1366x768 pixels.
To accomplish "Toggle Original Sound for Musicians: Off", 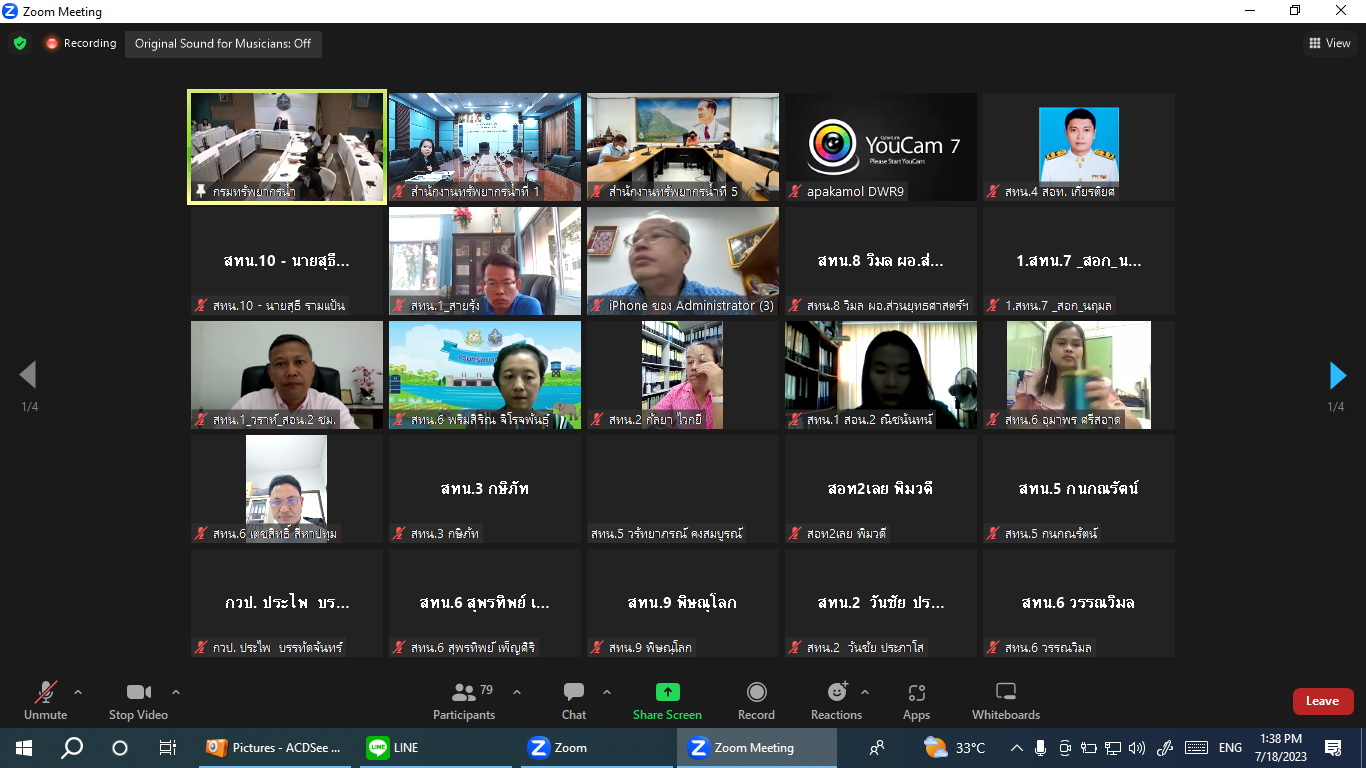I will [x=223, y=44].
